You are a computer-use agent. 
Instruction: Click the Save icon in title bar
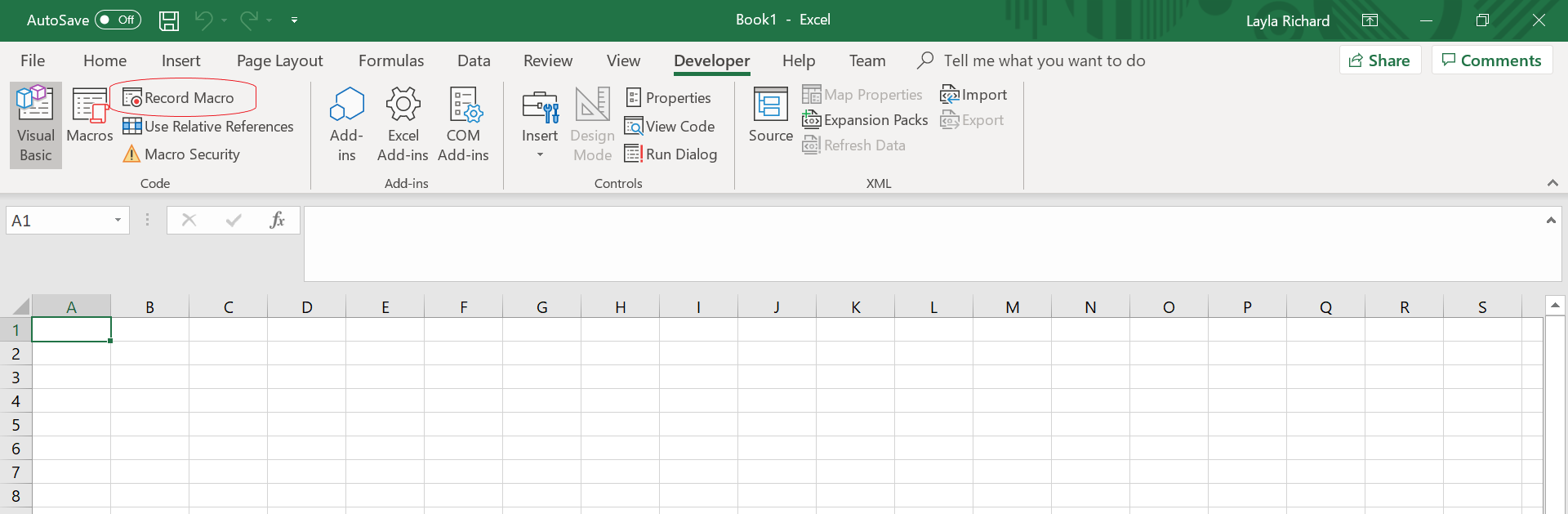point(169,20)
